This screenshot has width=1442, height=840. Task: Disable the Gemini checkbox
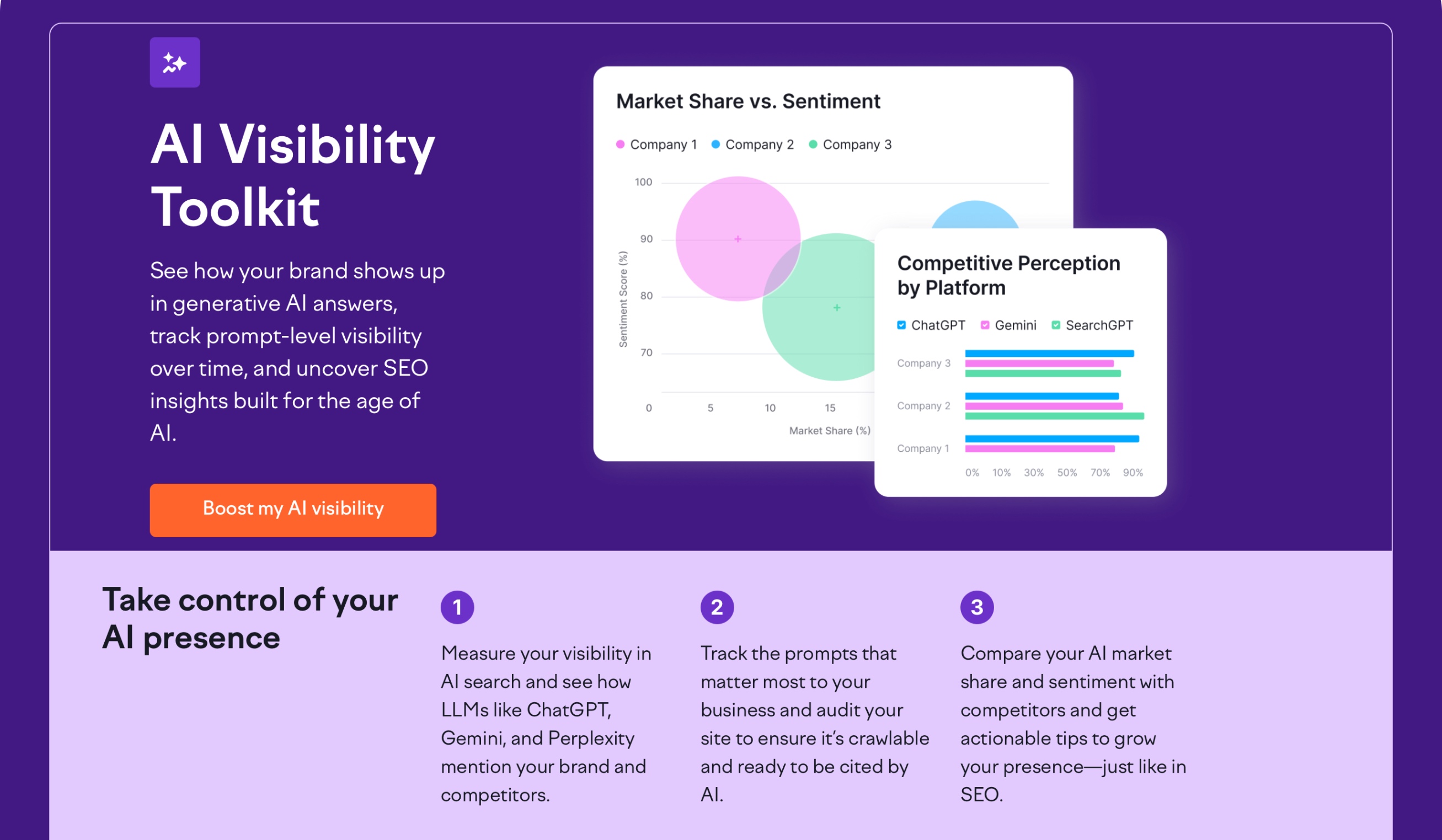[984, 325]
